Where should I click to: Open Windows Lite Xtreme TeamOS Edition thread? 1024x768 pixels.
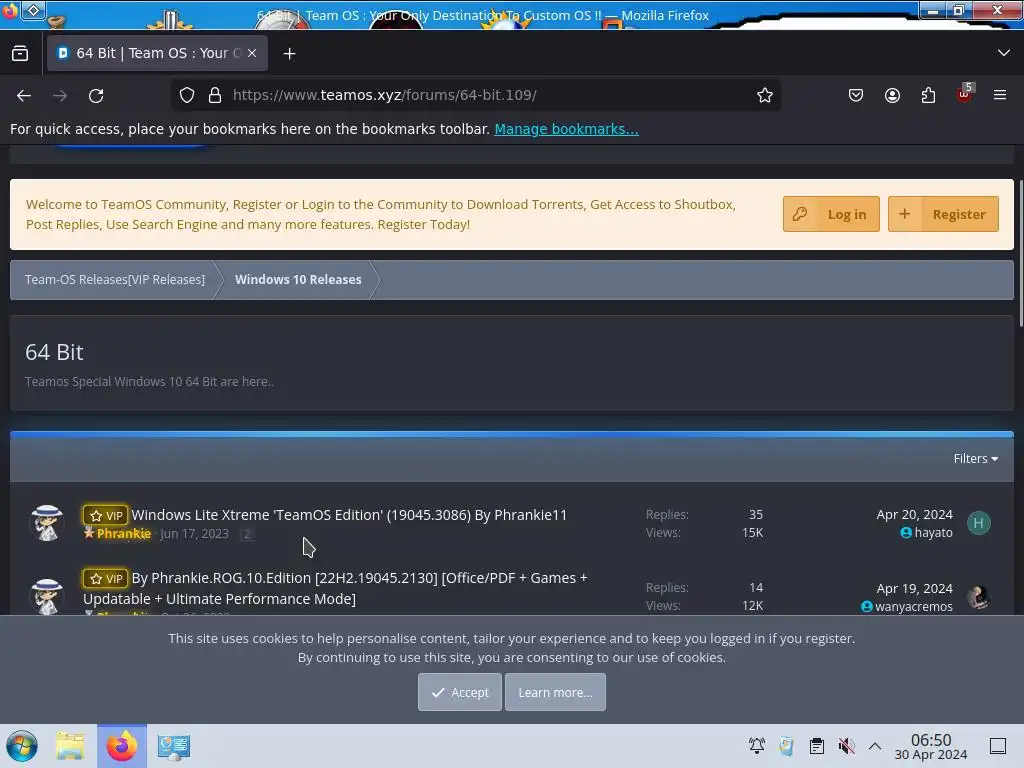click(x=349, y=515)
